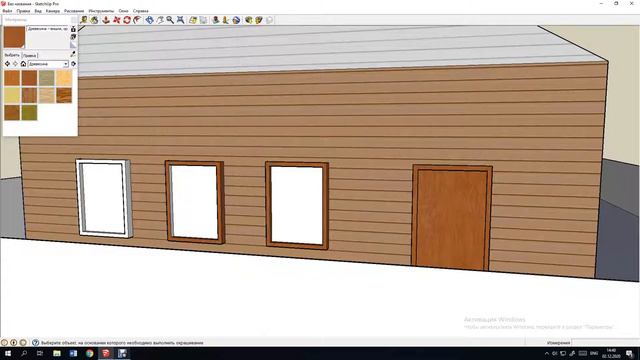Image resolution: width=640 pixels, height=360 pixels.
Task: Select the Move tool with red arrows
Action: [117, 20]
